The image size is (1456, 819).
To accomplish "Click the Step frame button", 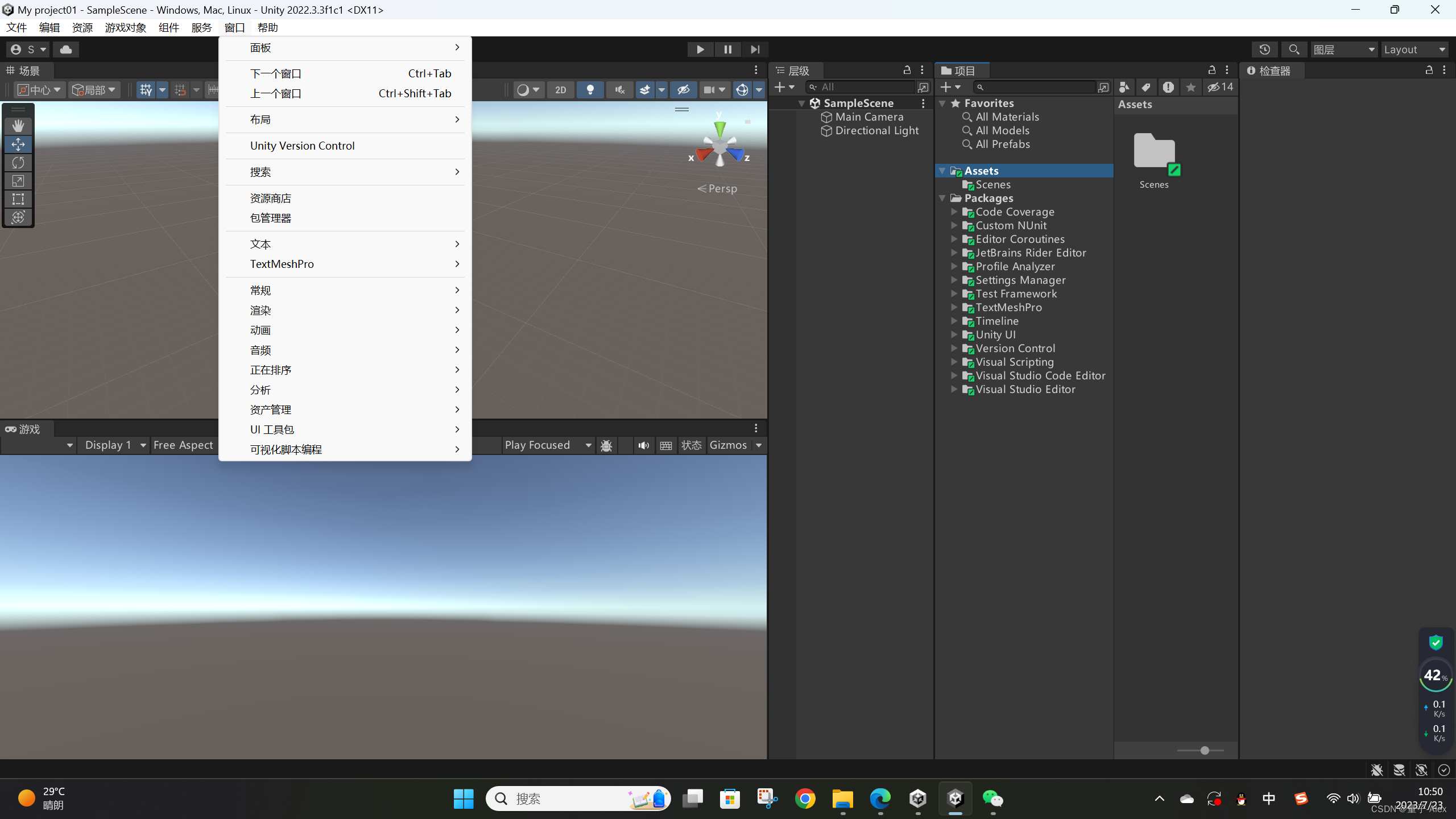I will [x=755, y=49].
